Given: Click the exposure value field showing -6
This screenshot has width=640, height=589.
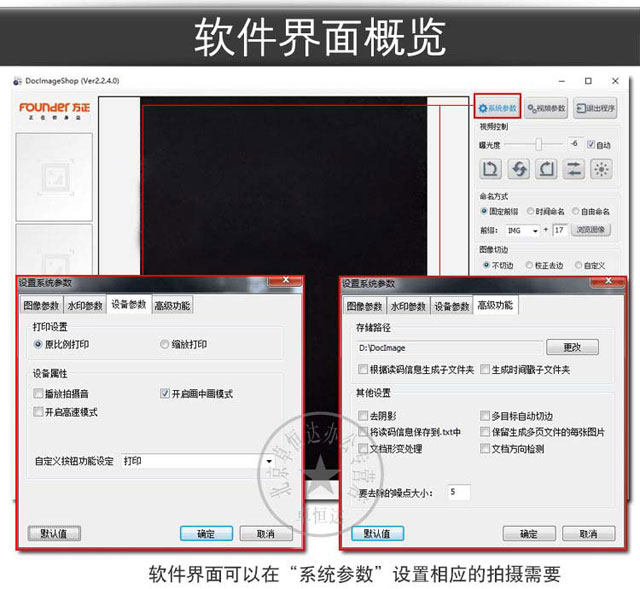Looking at the screenshot, I should 574,144.
